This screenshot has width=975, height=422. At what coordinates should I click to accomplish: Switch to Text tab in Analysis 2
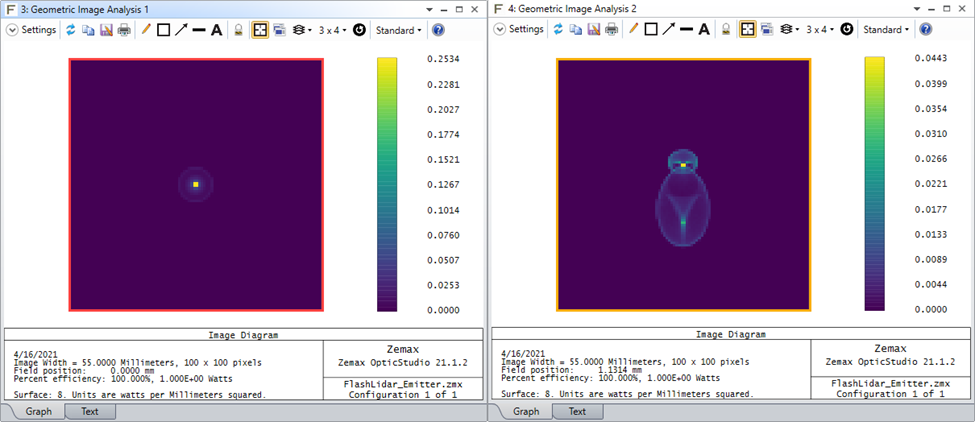pyautogui.click(x=577, y=411)
